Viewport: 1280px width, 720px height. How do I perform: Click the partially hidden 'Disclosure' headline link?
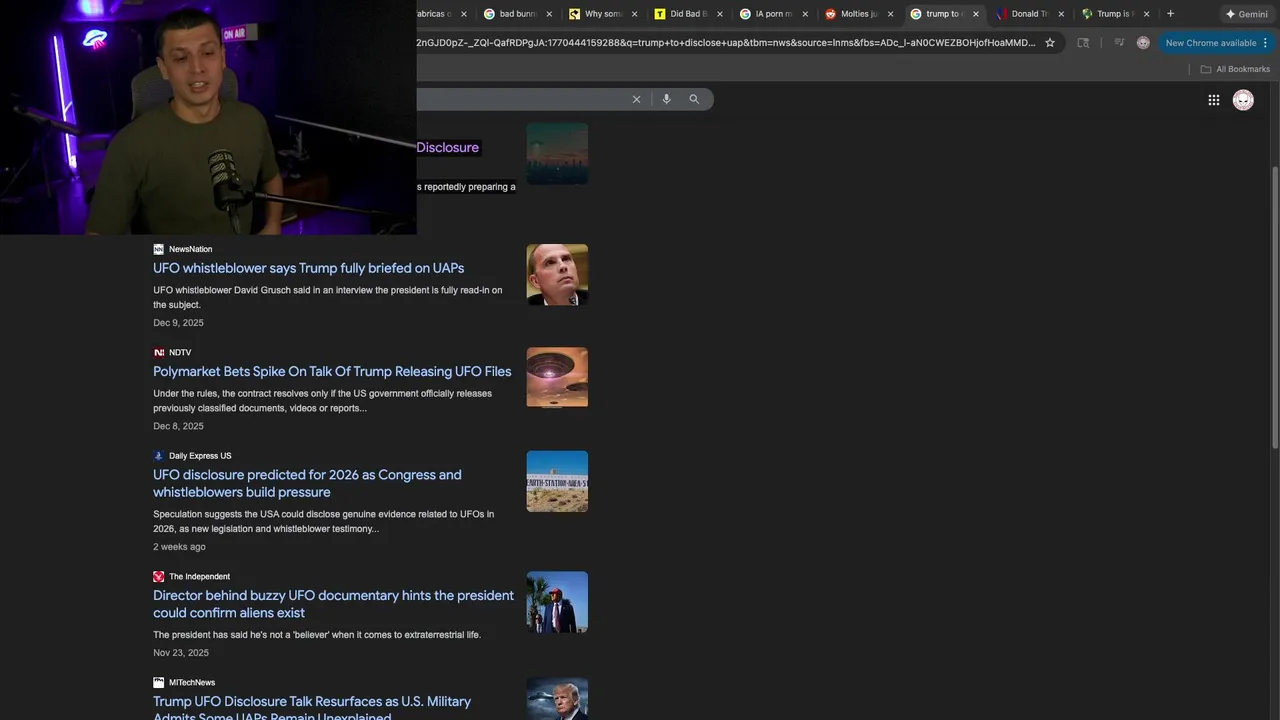[448, 147]
